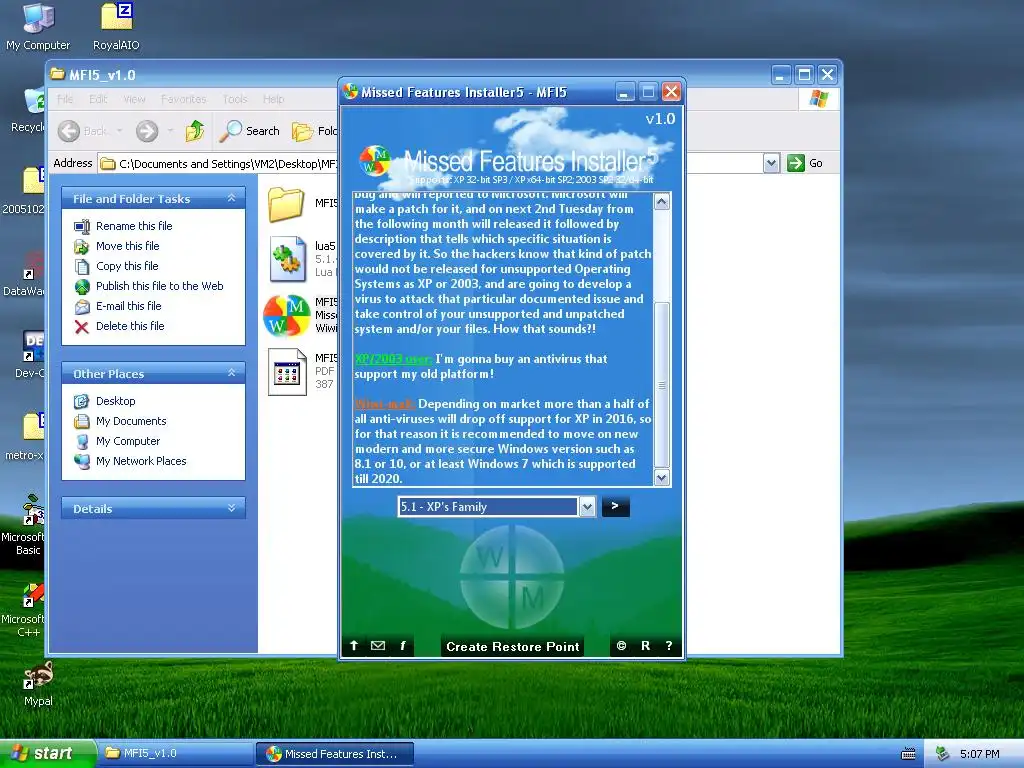Click the Folders button in Explorer toolbar
Screen dimensions: 1024x768
(x=314, y=131)
